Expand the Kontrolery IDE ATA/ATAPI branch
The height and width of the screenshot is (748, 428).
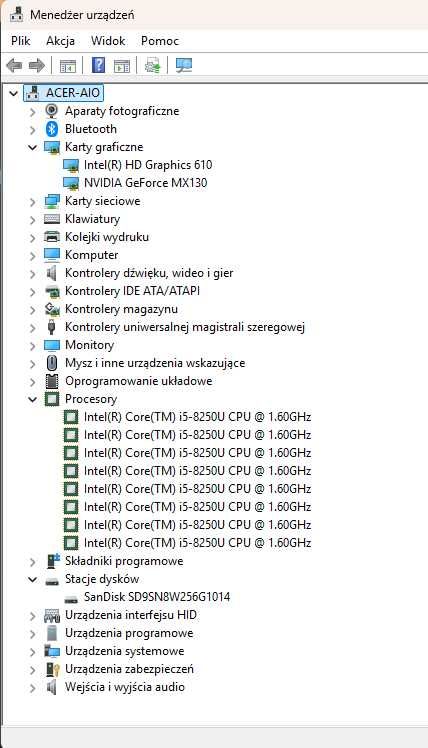pyautogui.click(x=32, y=291)
